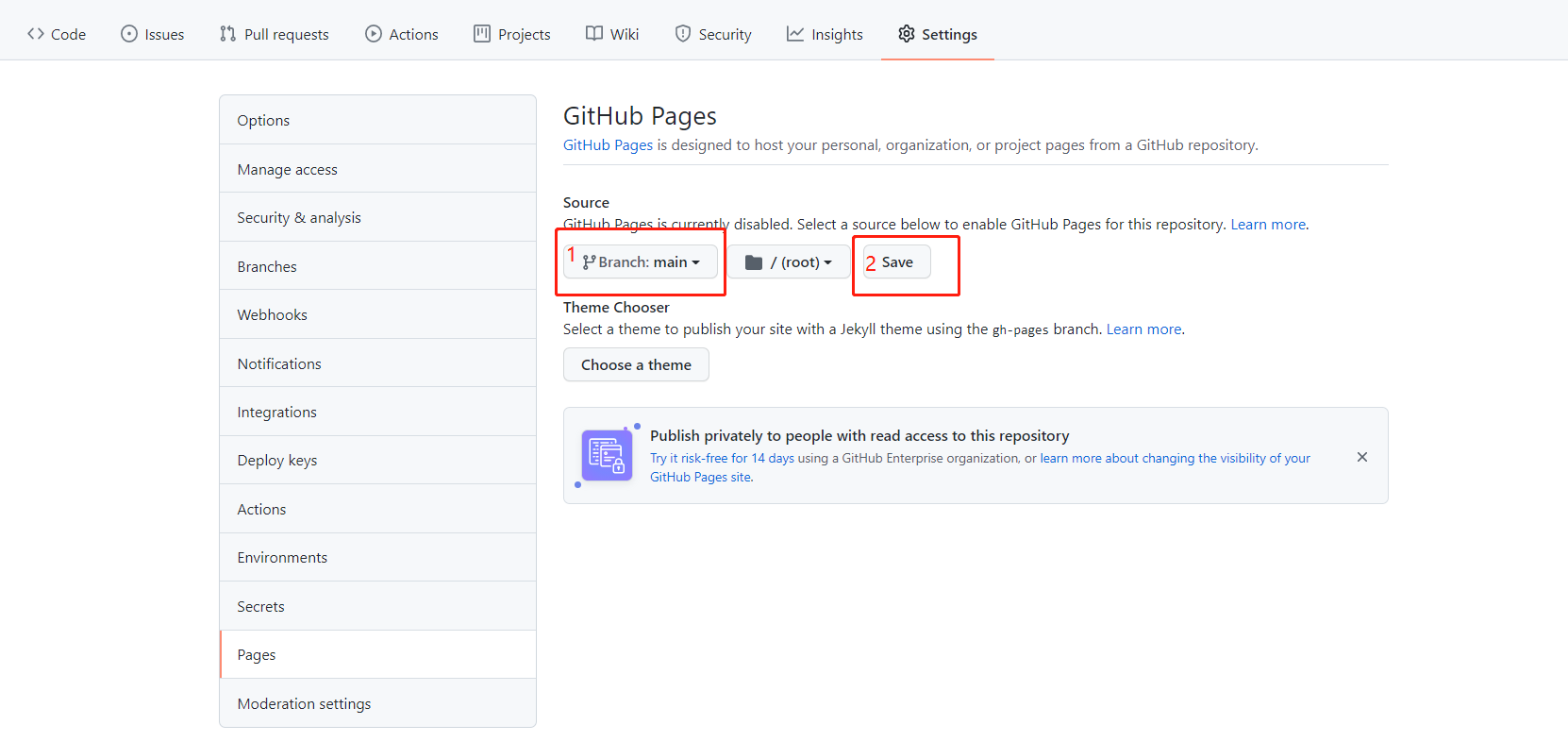The width and height of the screenshot is (1568, 742).
Task: Open Webhooks settings
Action: [x=377, y=314]
